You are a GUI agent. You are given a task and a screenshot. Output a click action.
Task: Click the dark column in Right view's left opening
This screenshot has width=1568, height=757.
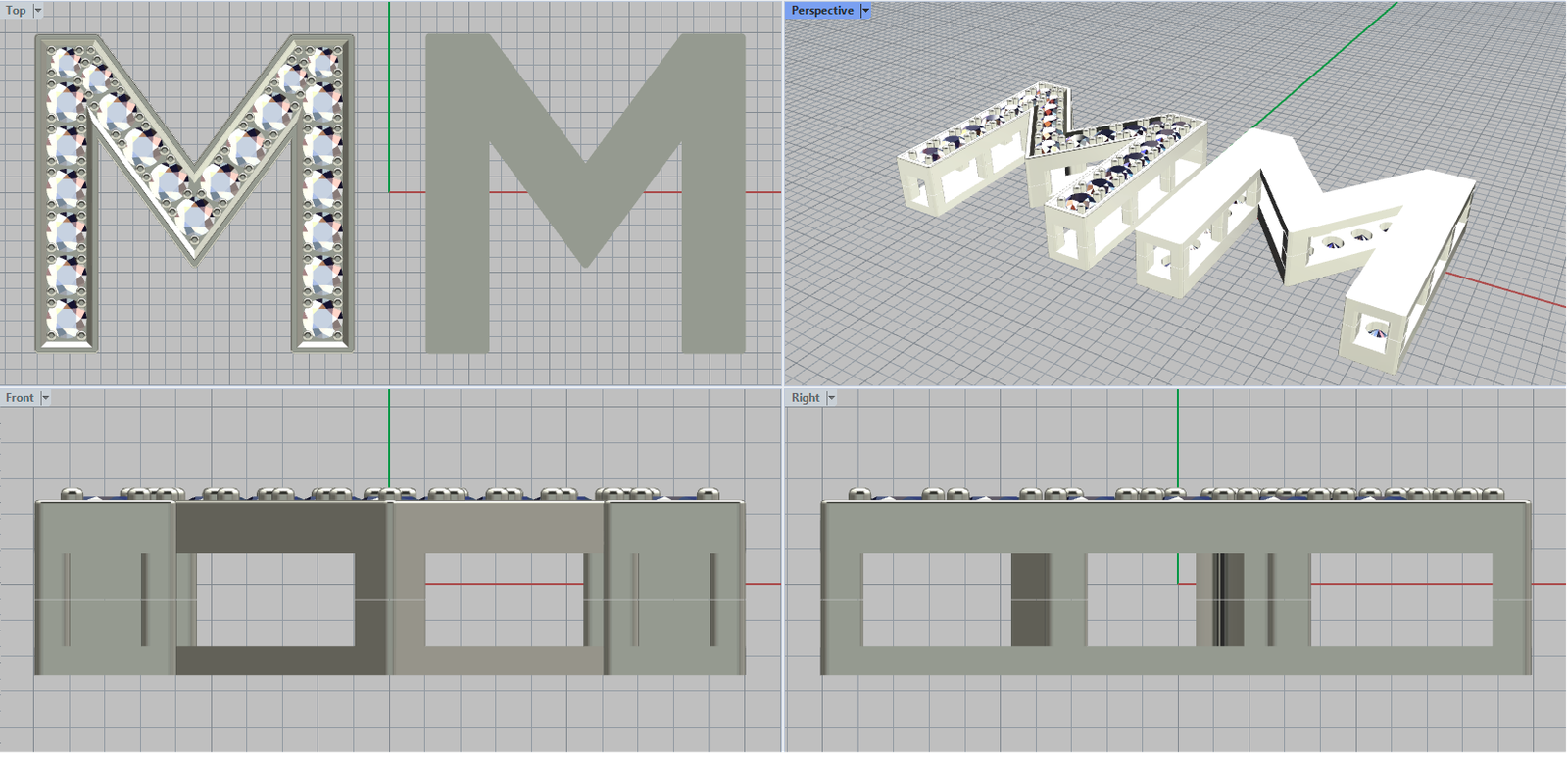tap(1030, 599)
